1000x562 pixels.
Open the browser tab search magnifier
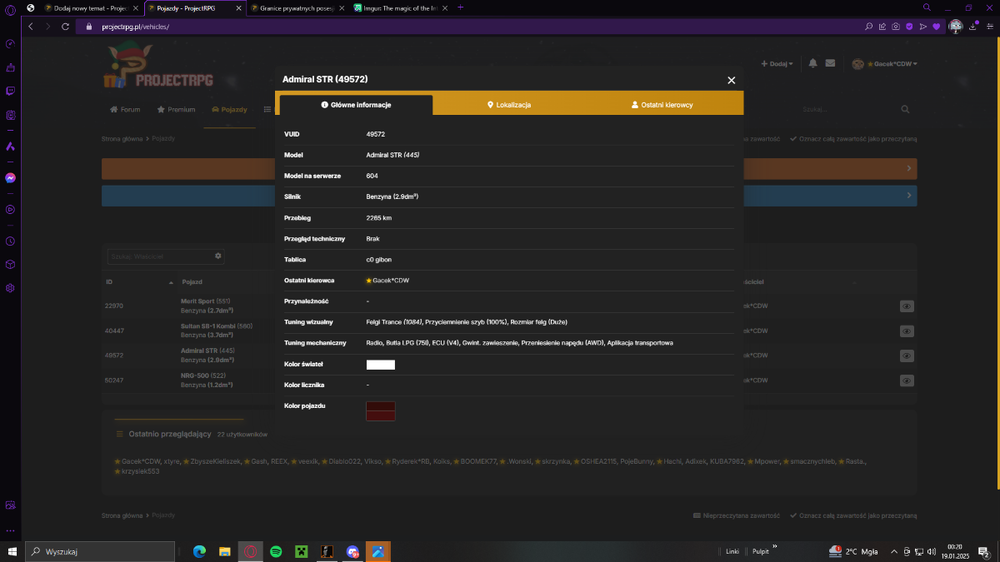pos(927,8)
